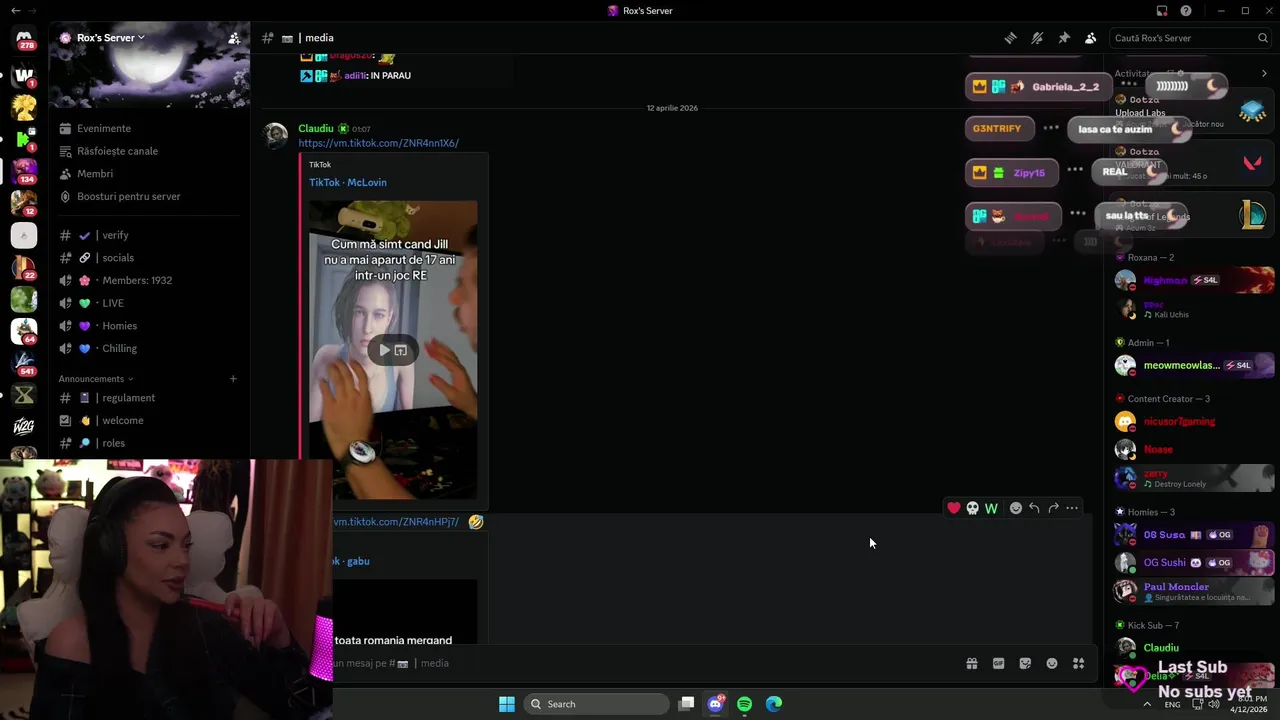The height and width of the screenshot is (720, 1280).
Task: Expand the Activitate panel chevron
Action: tap(1264, 73)
